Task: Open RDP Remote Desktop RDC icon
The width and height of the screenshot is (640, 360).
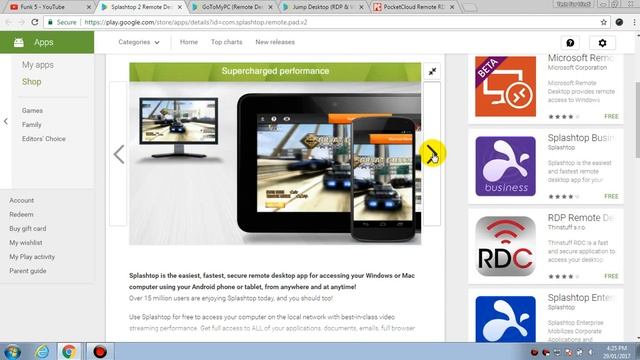Action: point(505,246)
